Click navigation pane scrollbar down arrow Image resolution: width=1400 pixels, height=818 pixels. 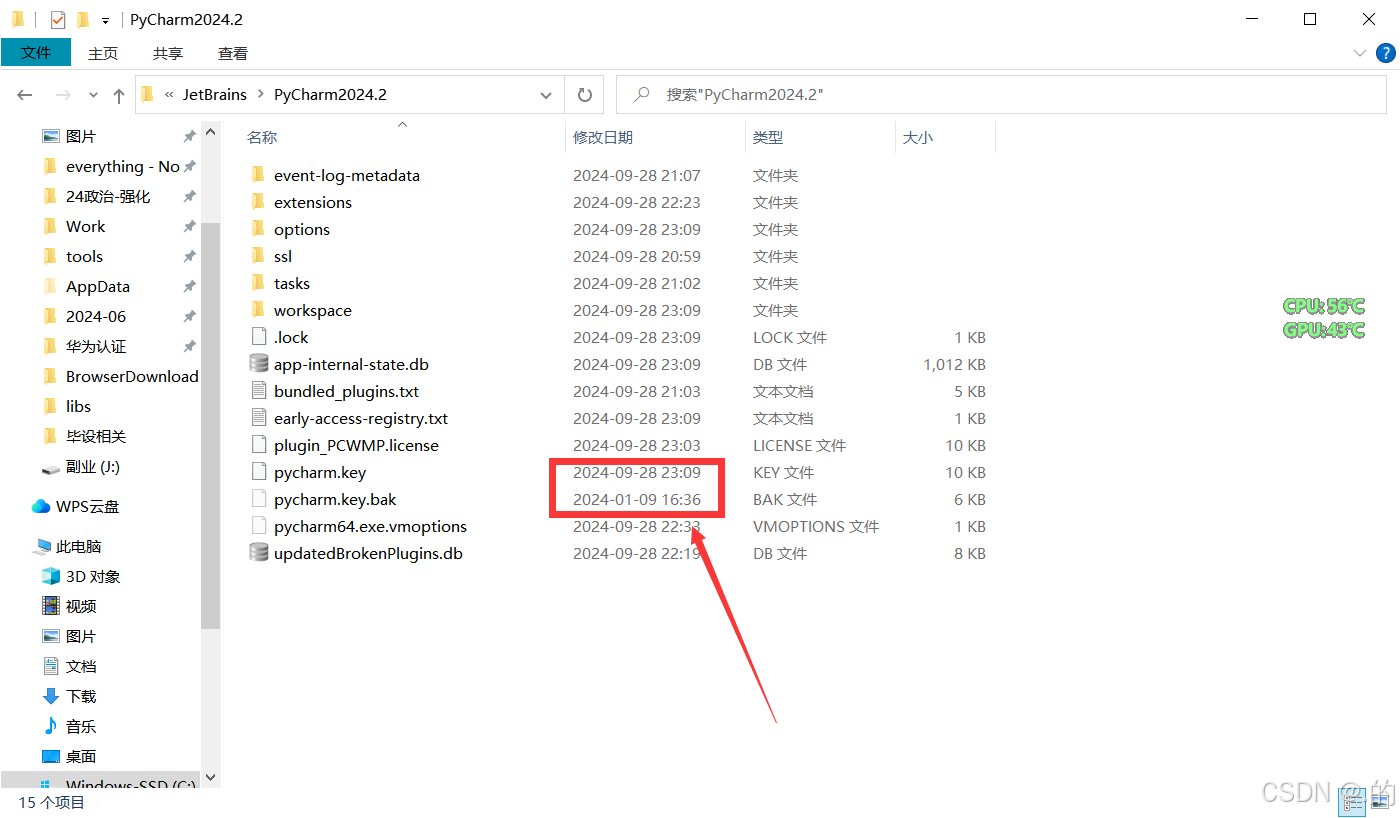click(x=210, y=776)
